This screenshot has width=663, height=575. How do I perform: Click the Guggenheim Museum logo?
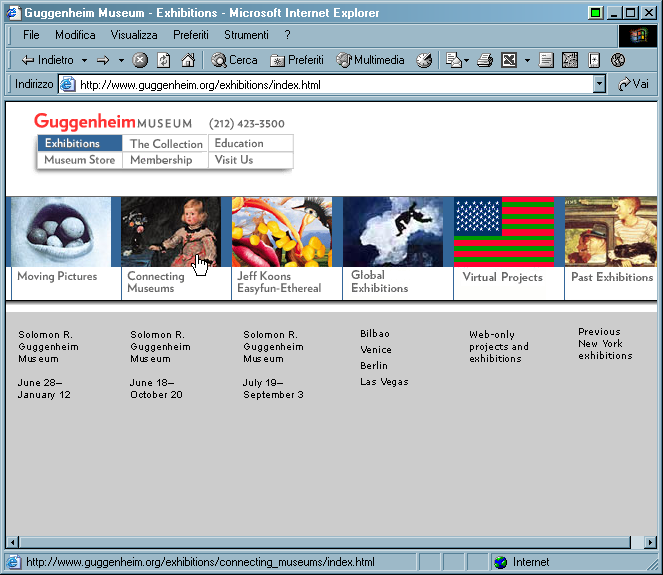tap(113, 122)
